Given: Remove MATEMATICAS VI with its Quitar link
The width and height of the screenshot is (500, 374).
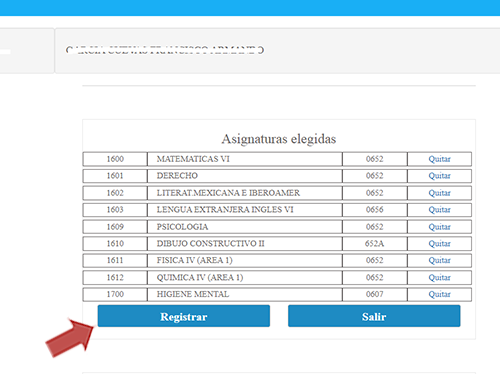Looking at the screenshot, I should tap(439, 159).
